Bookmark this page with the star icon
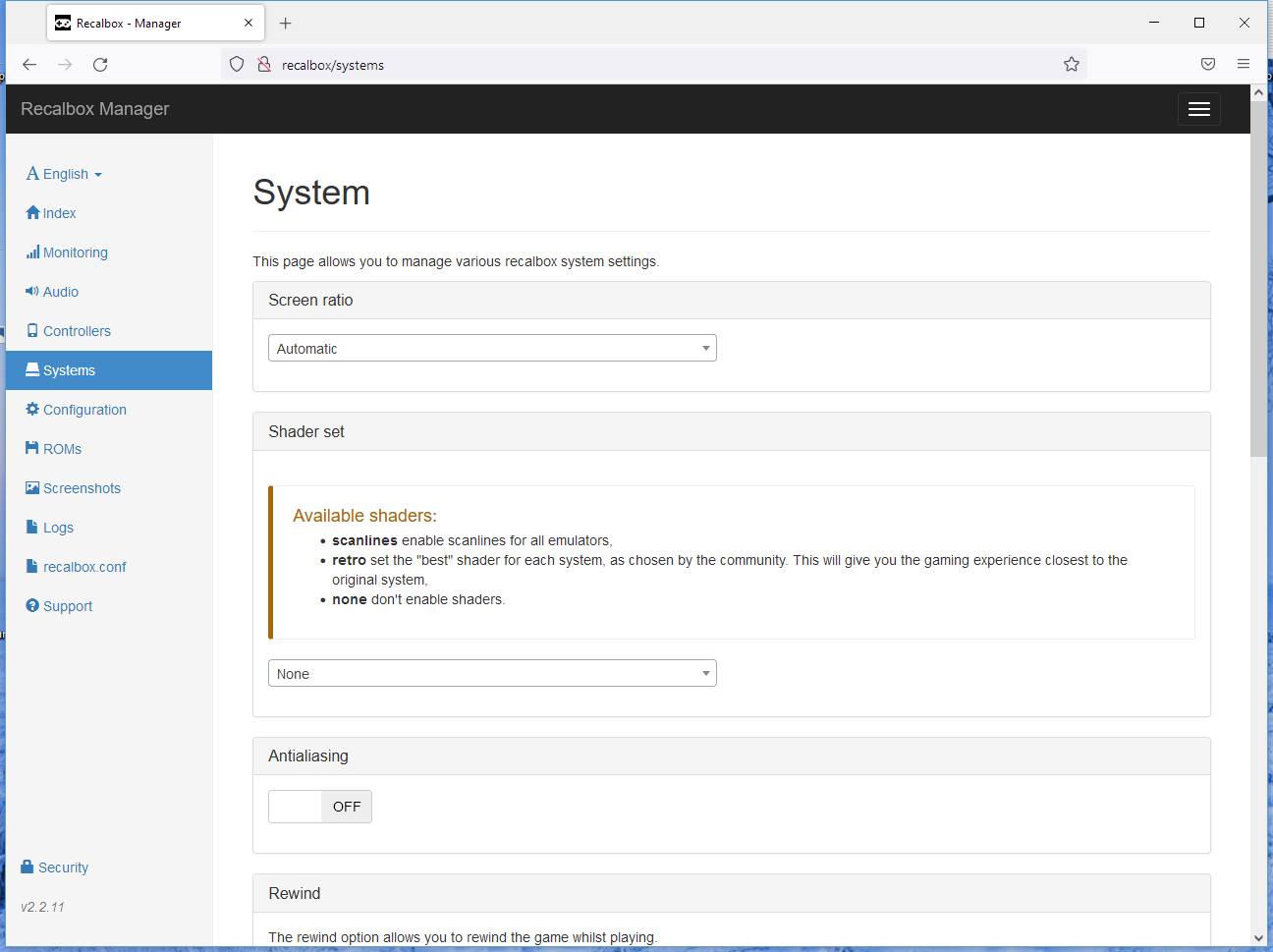1273x952 pixels. (1071, 65)
